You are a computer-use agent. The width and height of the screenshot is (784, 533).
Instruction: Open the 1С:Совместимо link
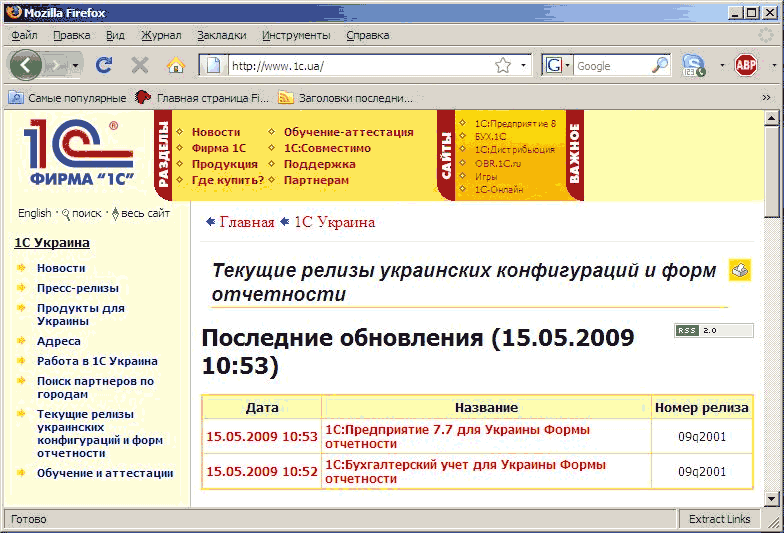[x=328, y=148]
